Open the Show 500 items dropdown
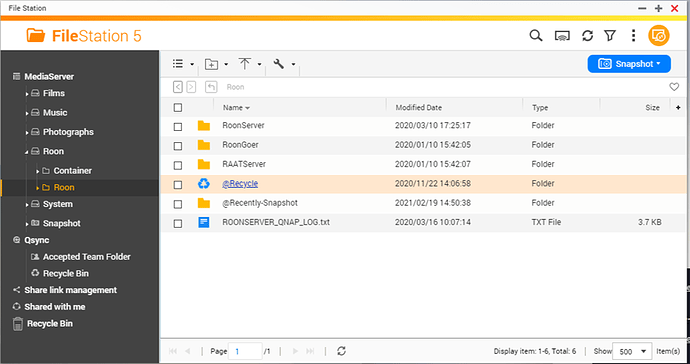Viewport: 690px width, 364px height. (x=632, y=351)
